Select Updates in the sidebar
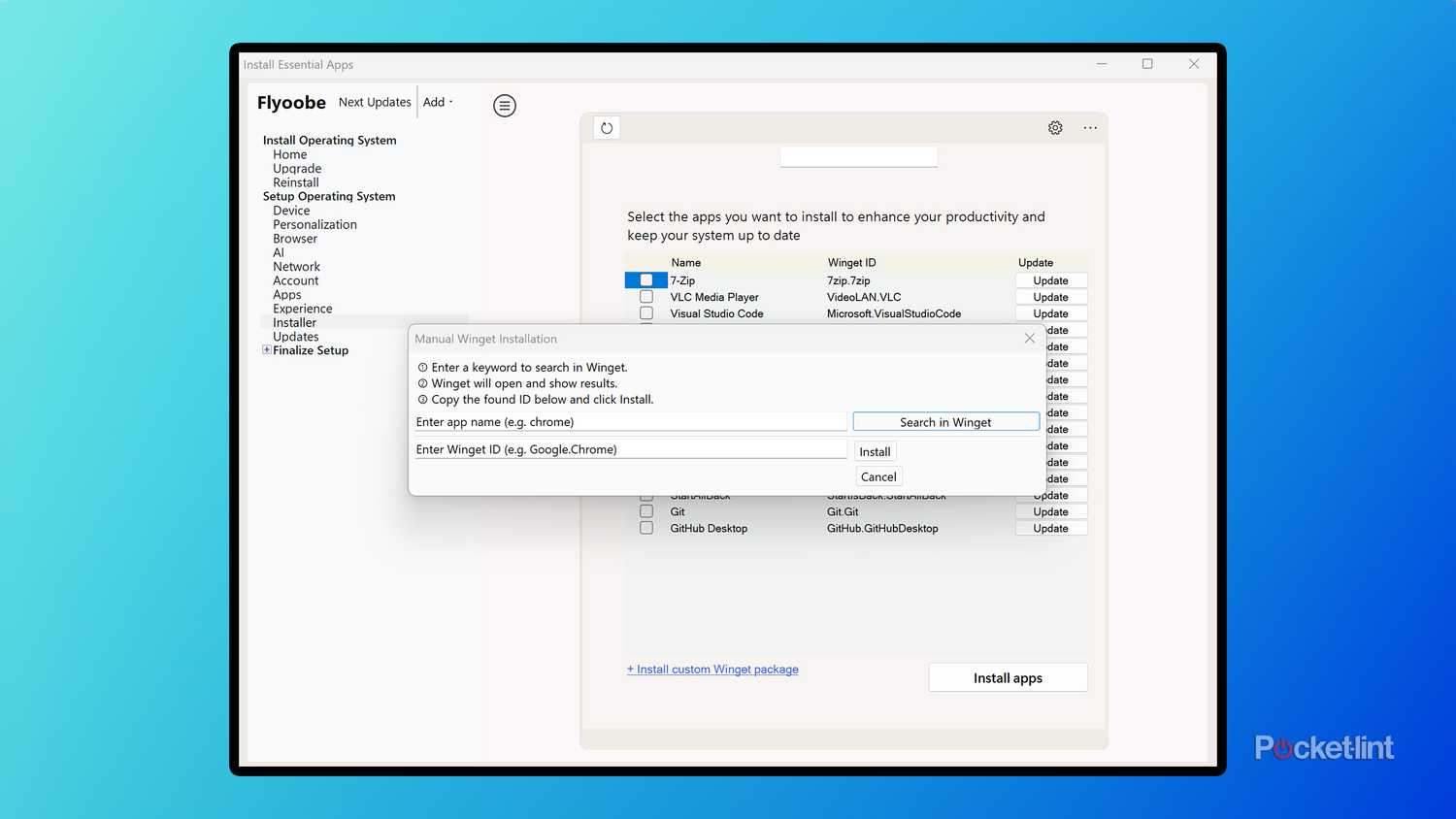The height and width of the screenshot is (819, 1456). 295,336
